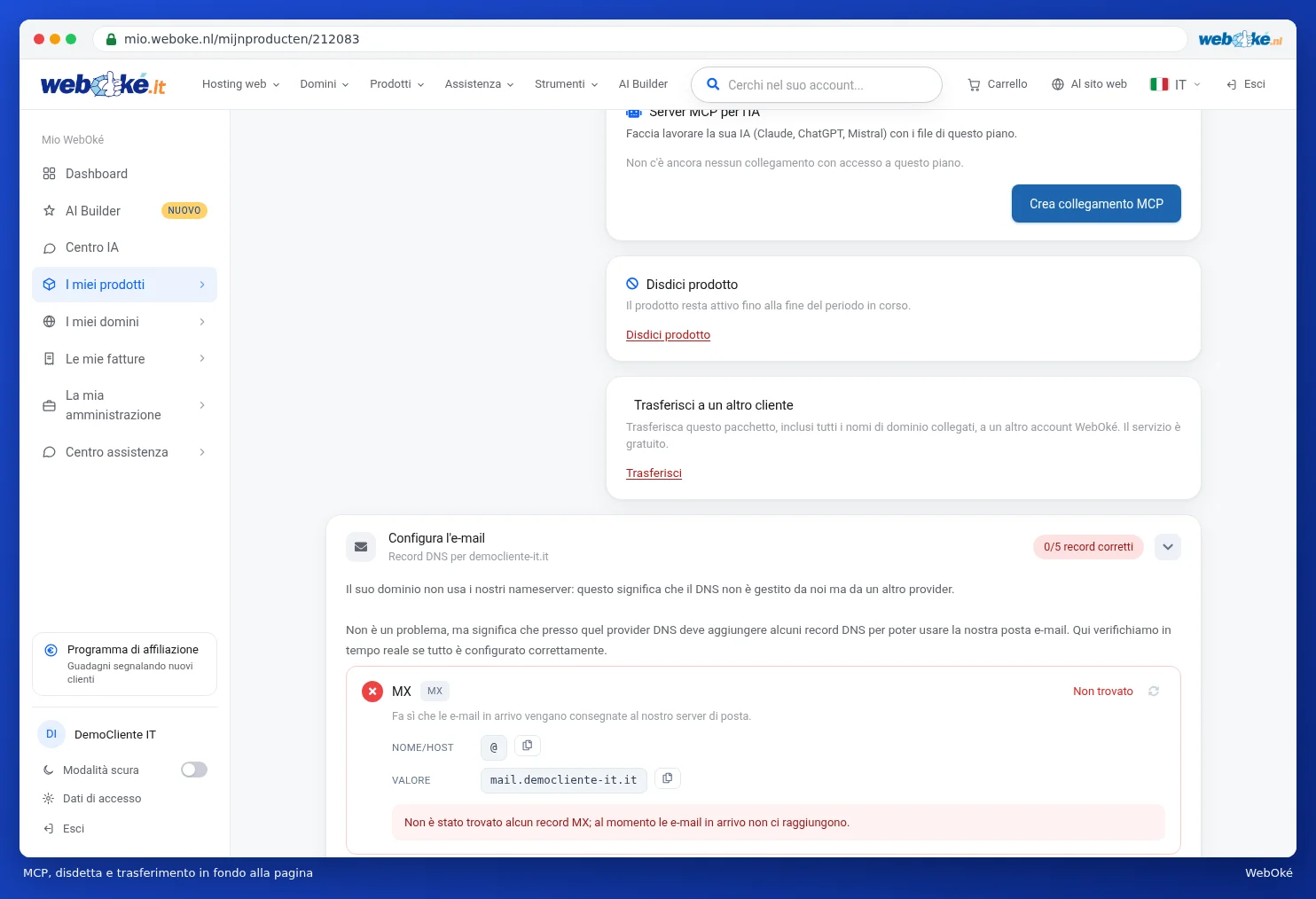The width and height of the screenshot is (1316, 899).
Task: Log out with Esci in header
Action: (x=1246, y=84)
